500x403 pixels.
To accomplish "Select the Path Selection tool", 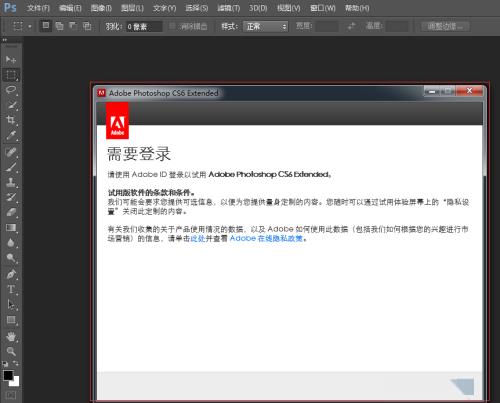I will (11, 305).
